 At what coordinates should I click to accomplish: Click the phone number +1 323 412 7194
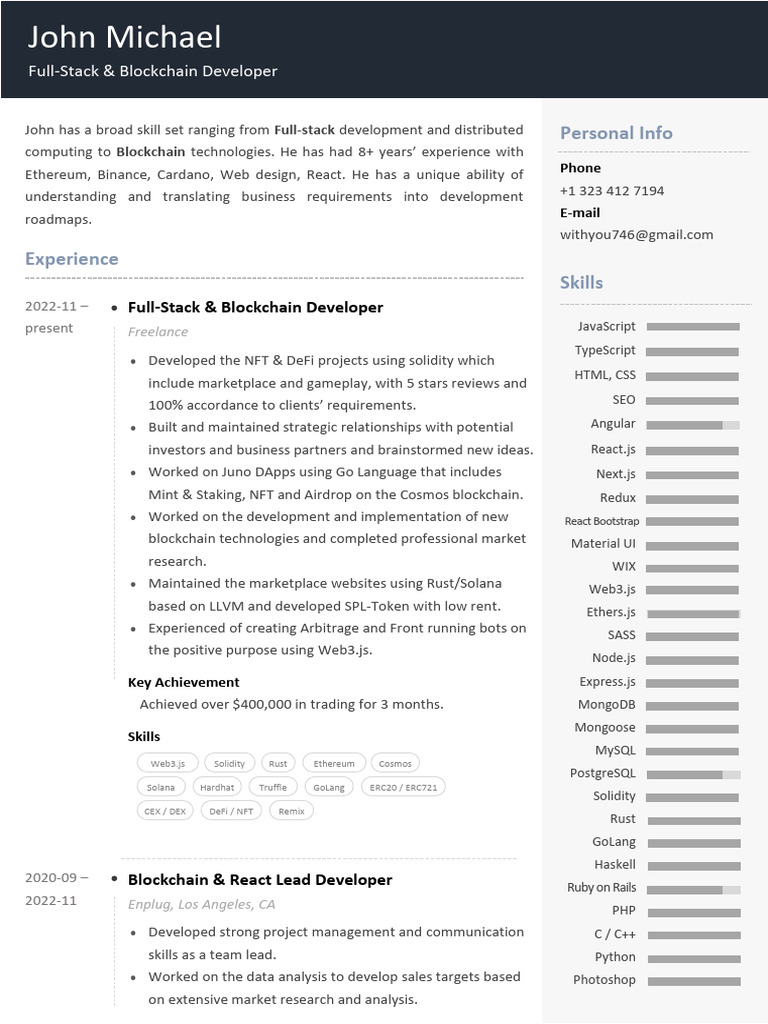point(611,191)
